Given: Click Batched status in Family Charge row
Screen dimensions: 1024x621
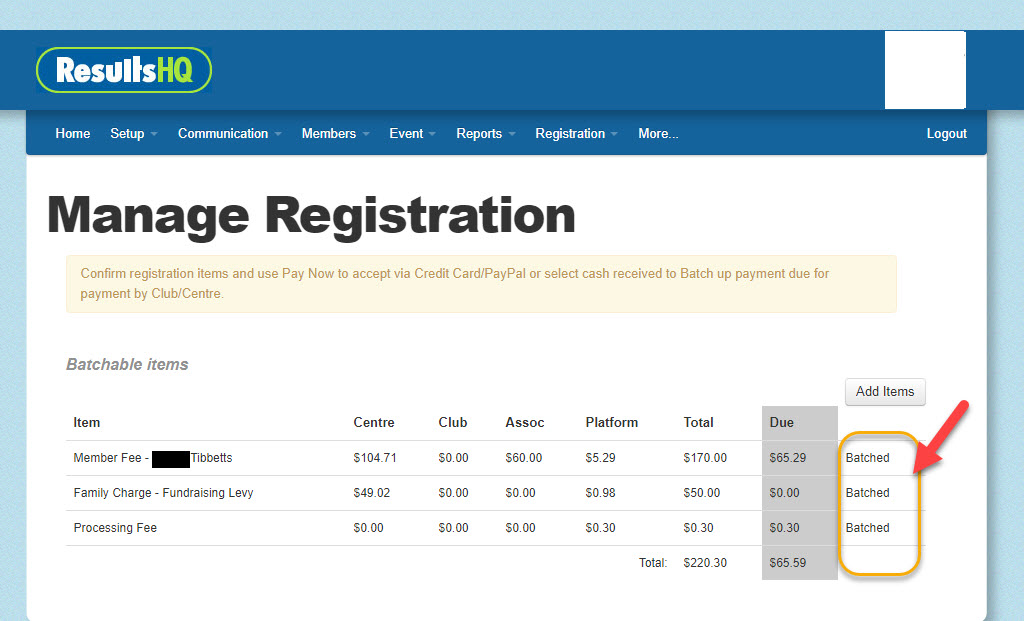Looking at the screenshot, I should tap(867, 492).
